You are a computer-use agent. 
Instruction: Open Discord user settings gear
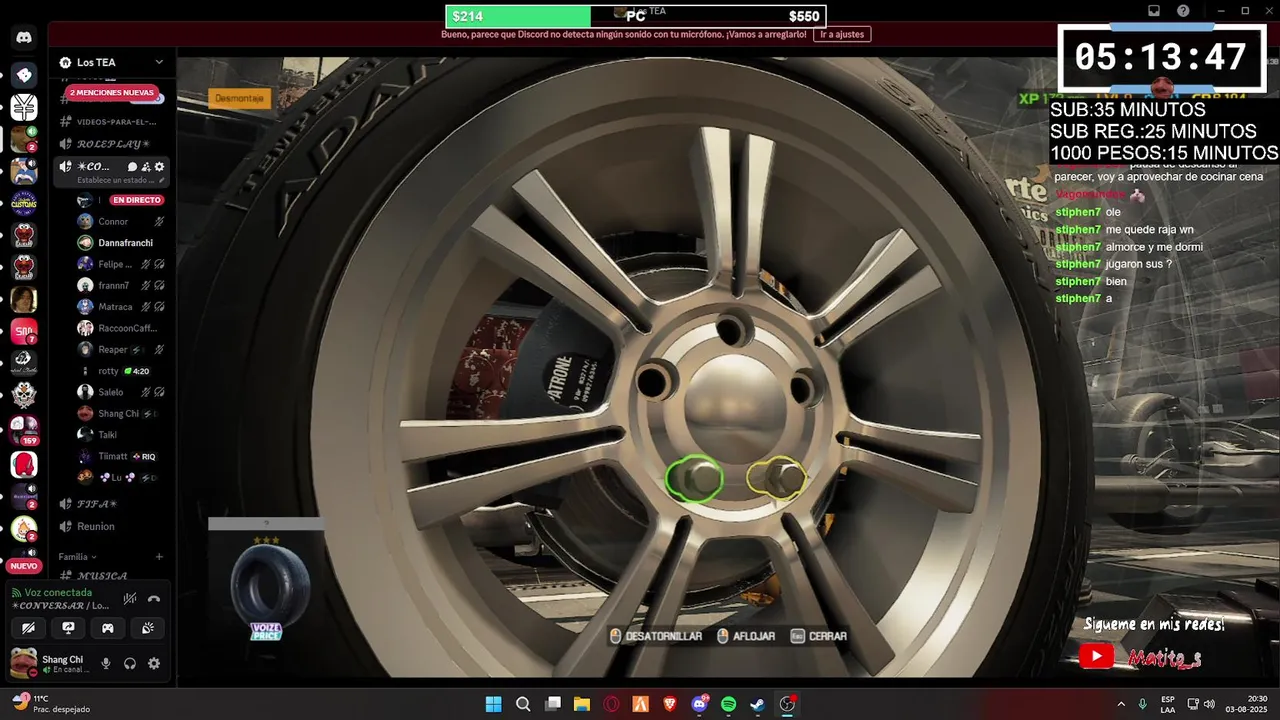pyautogui.click(x=154, y=663)
